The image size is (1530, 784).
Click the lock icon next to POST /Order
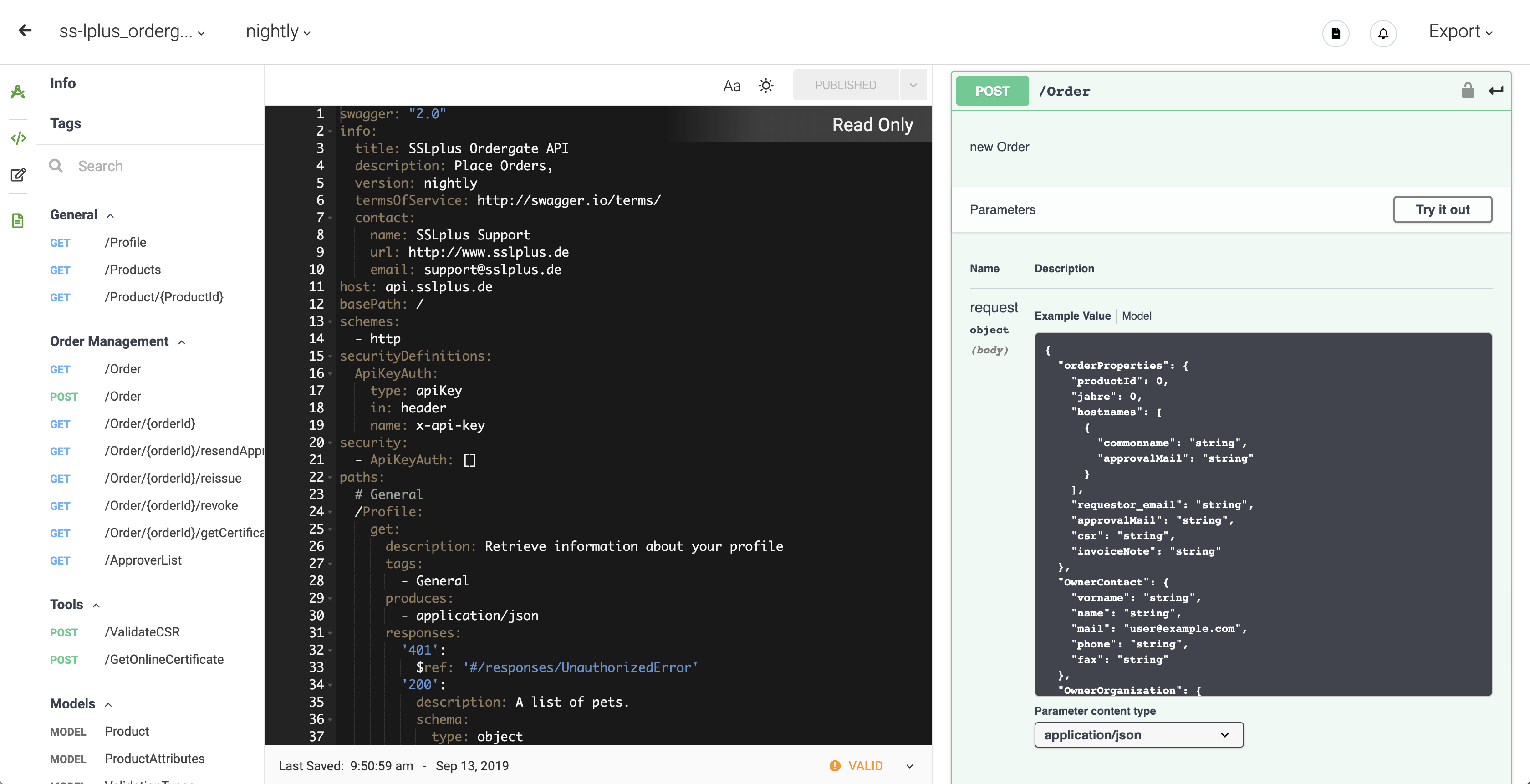click(x=1468, y=90)
